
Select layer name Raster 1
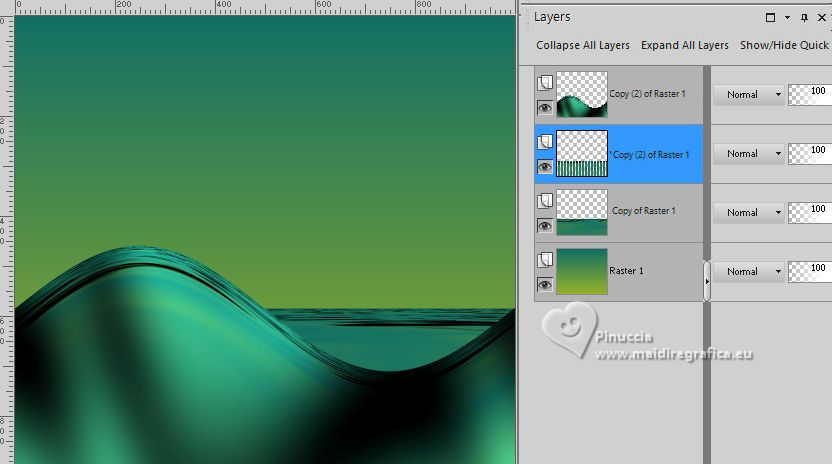tap(626, 271)
